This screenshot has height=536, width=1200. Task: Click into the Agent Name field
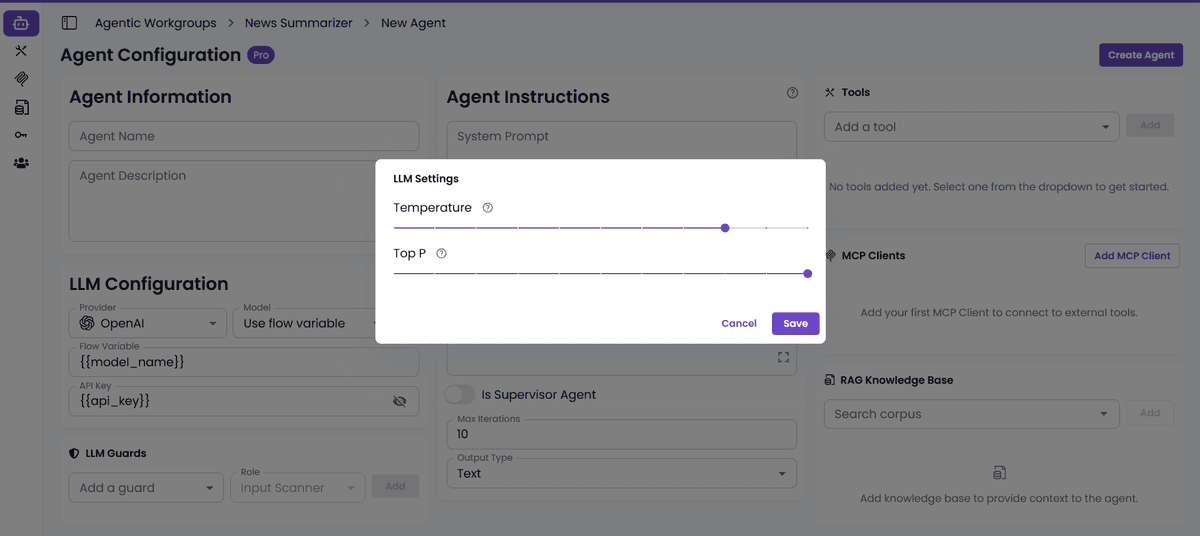click(244, 136)
